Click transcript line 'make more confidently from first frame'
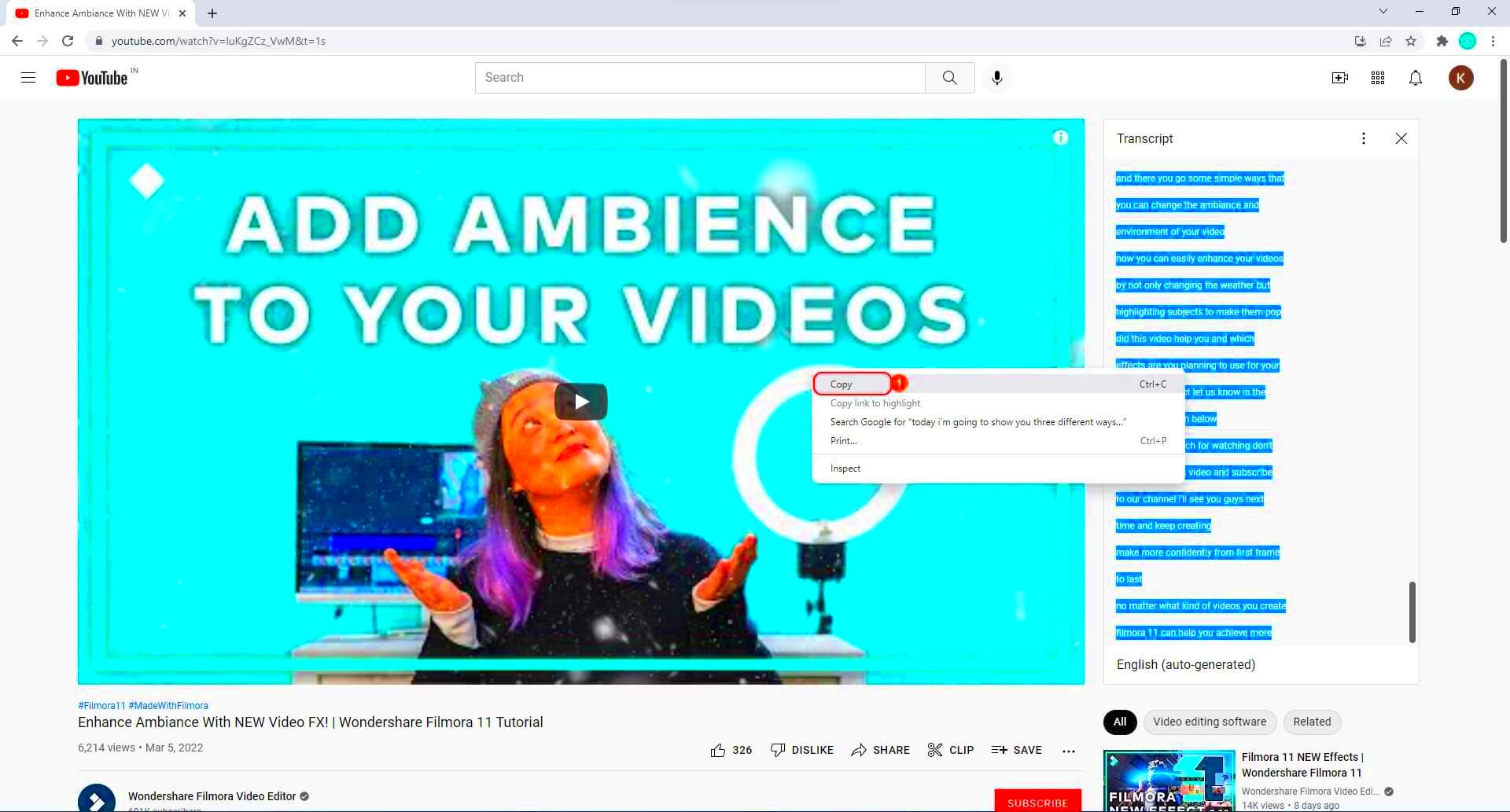This screenshot has width=1510, height=812. coord(1198,553)
